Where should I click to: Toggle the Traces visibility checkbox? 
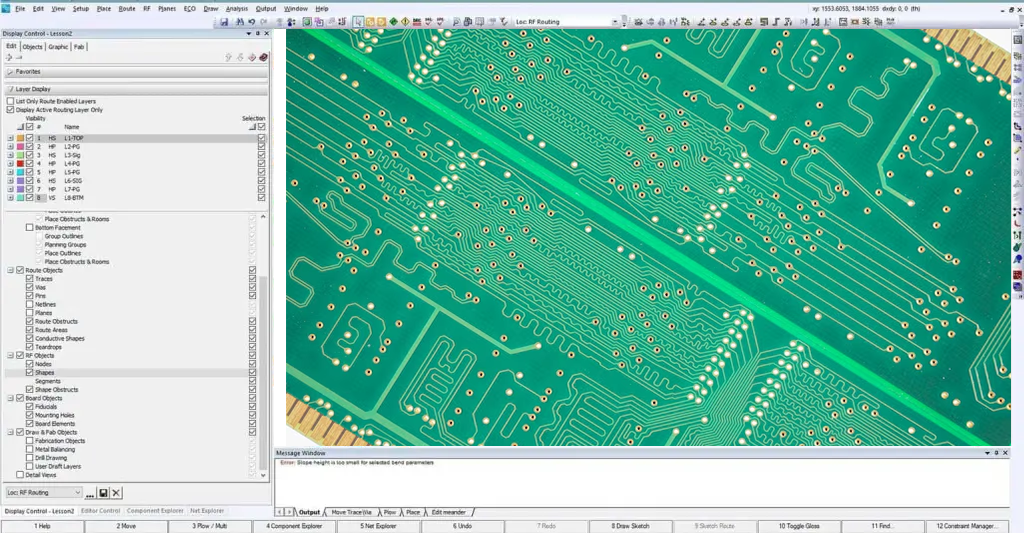(29, 278)
